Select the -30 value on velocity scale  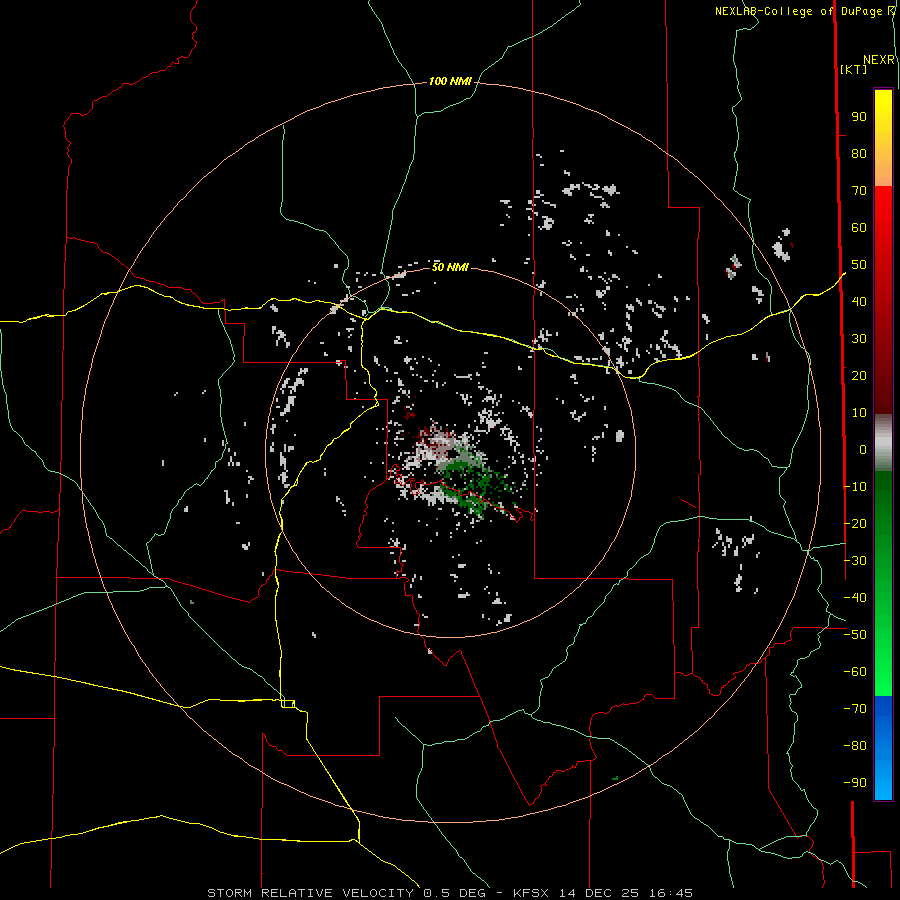pyautogui.click(x=855, y=561)
